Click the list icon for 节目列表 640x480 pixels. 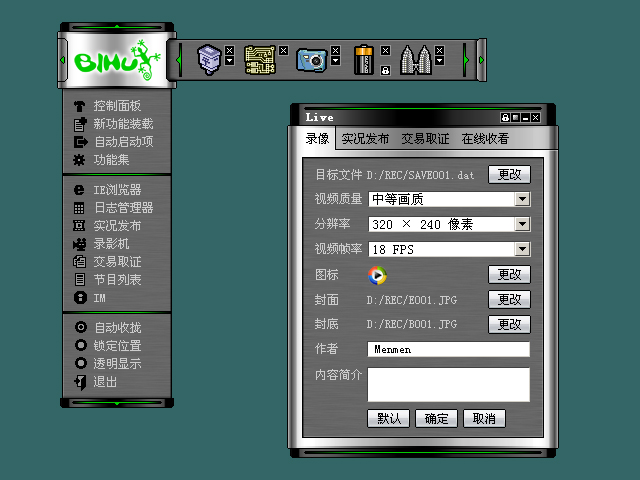click(80, 280)
